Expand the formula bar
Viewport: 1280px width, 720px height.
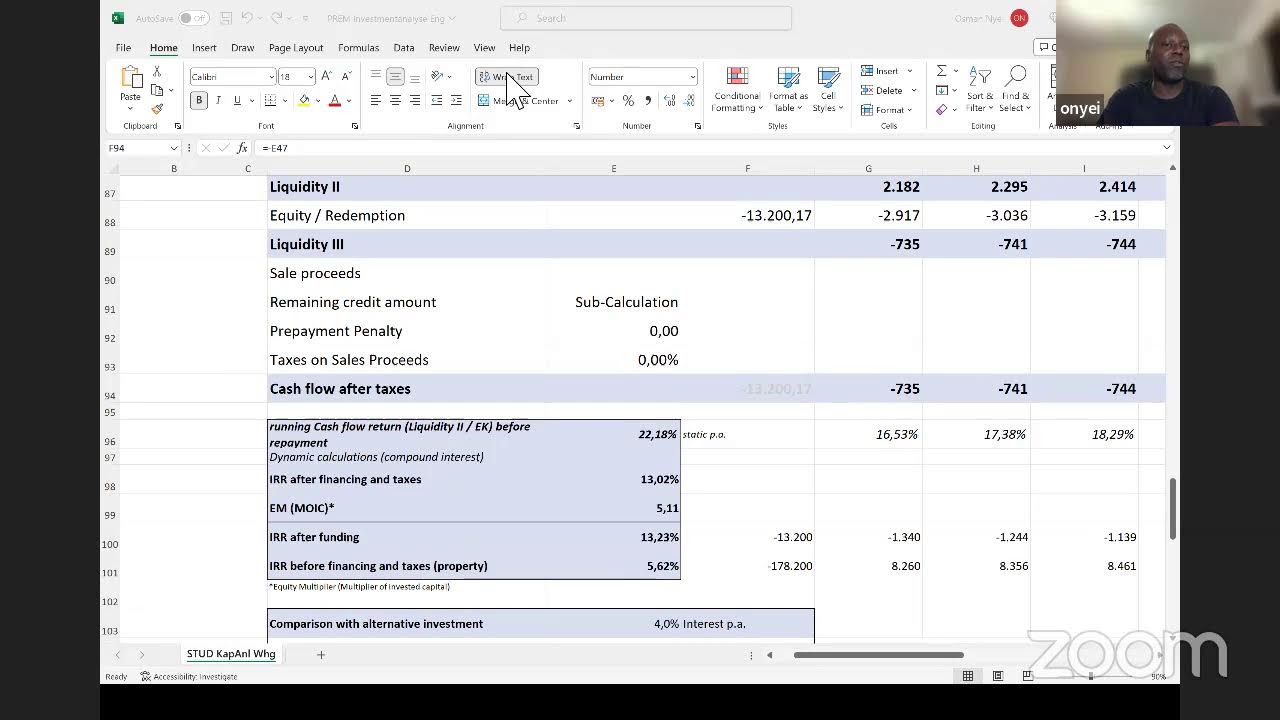tap(1166, 148)
